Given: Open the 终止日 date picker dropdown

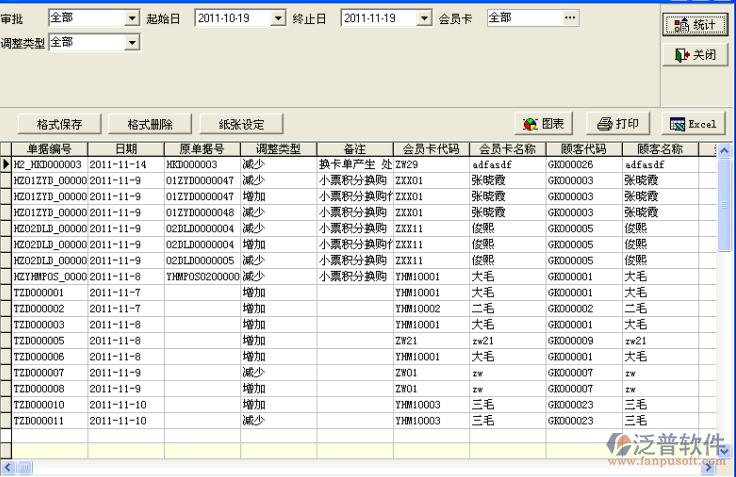Looking at the screenshot, I should tap(423, 18).
